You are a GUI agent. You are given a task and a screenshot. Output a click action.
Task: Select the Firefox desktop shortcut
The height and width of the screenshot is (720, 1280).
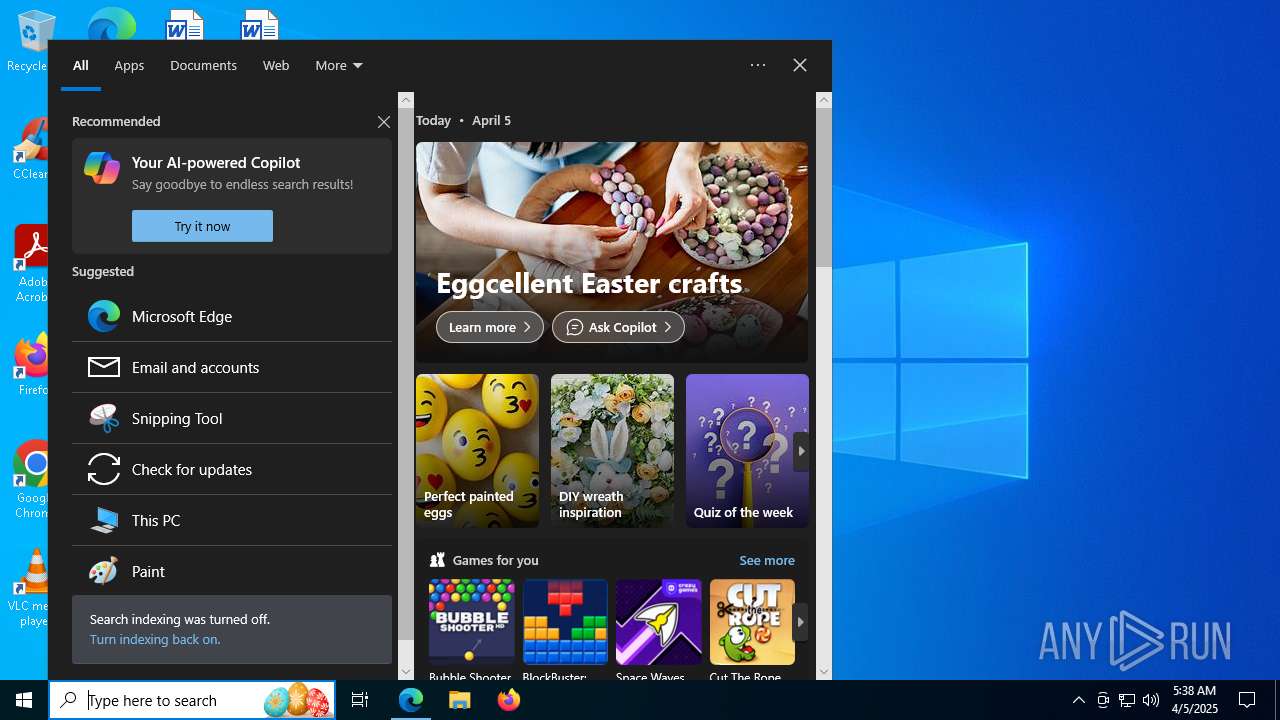(x=32, y=365)
